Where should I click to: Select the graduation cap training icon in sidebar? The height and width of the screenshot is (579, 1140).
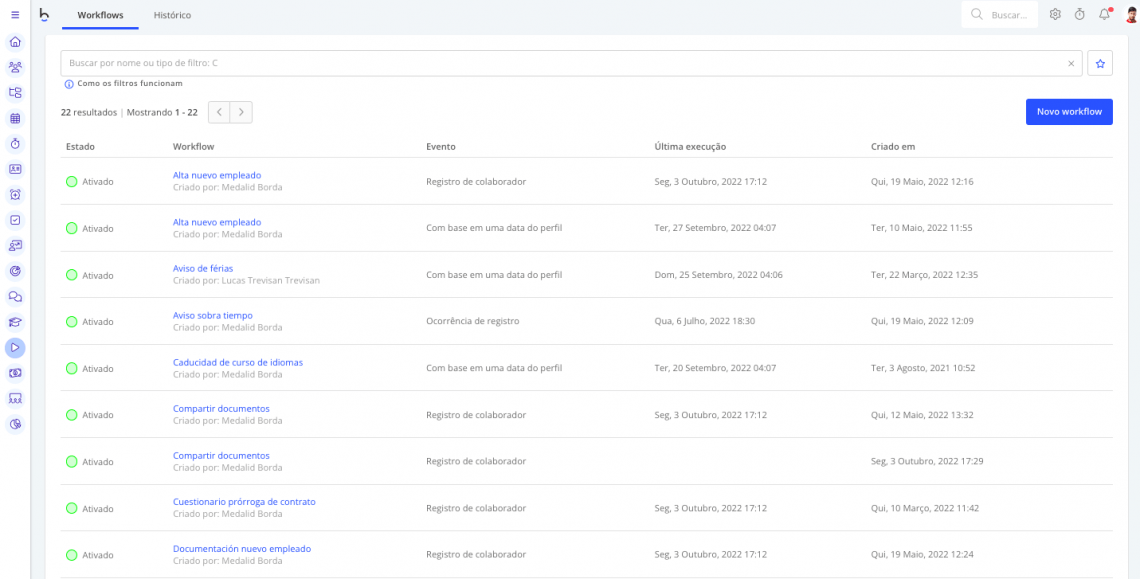pyautogui.click(x=14, y=321)
